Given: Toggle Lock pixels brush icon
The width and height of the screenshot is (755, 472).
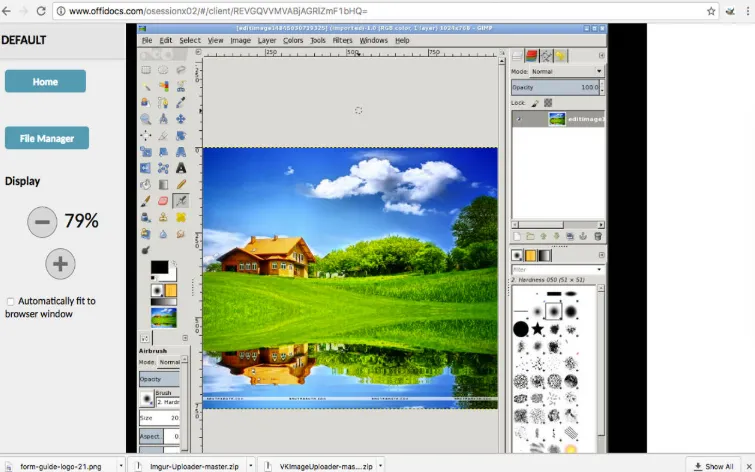Looking at the screenshot, I should (x=535, y=103).
